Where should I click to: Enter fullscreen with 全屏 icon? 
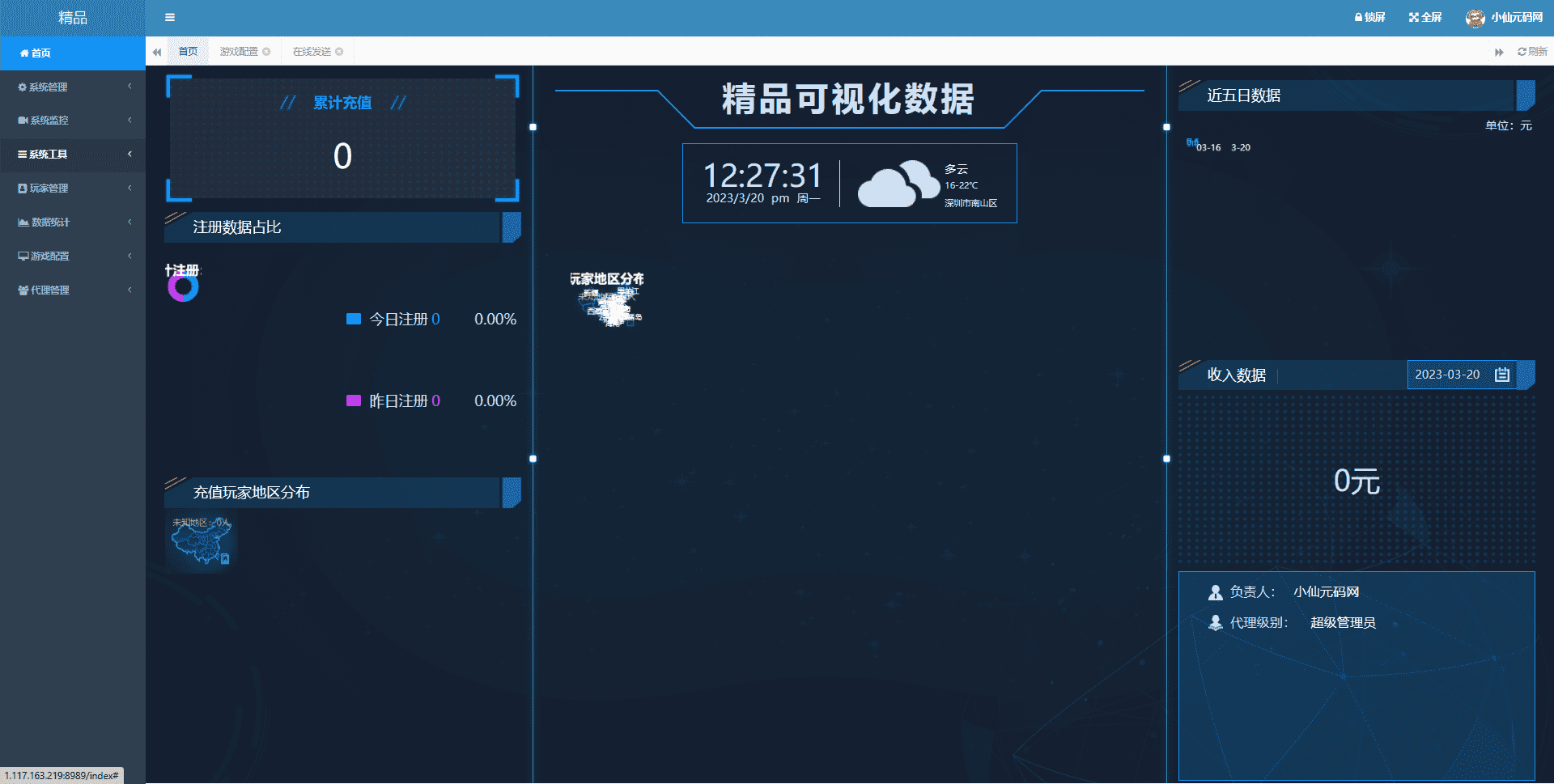1424,17
